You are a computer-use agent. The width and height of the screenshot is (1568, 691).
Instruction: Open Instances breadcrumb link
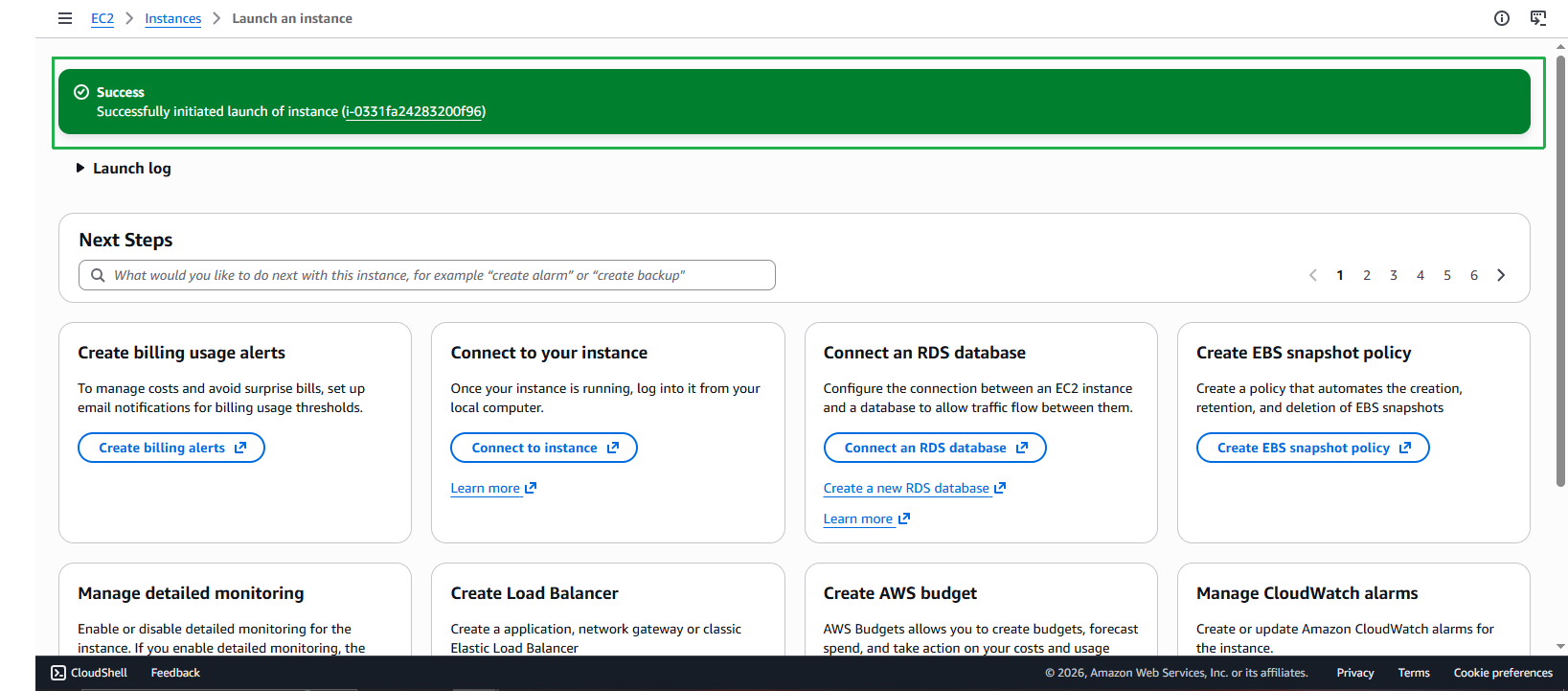click(172, 18)
